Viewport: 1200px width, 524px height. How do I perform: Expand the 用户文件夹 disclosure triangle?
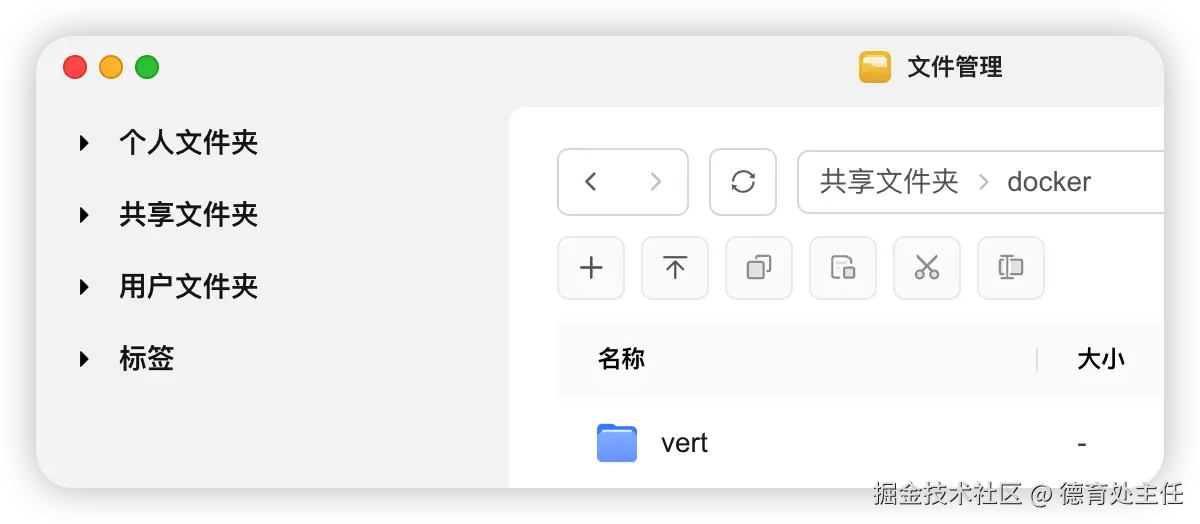coord(85,287)
